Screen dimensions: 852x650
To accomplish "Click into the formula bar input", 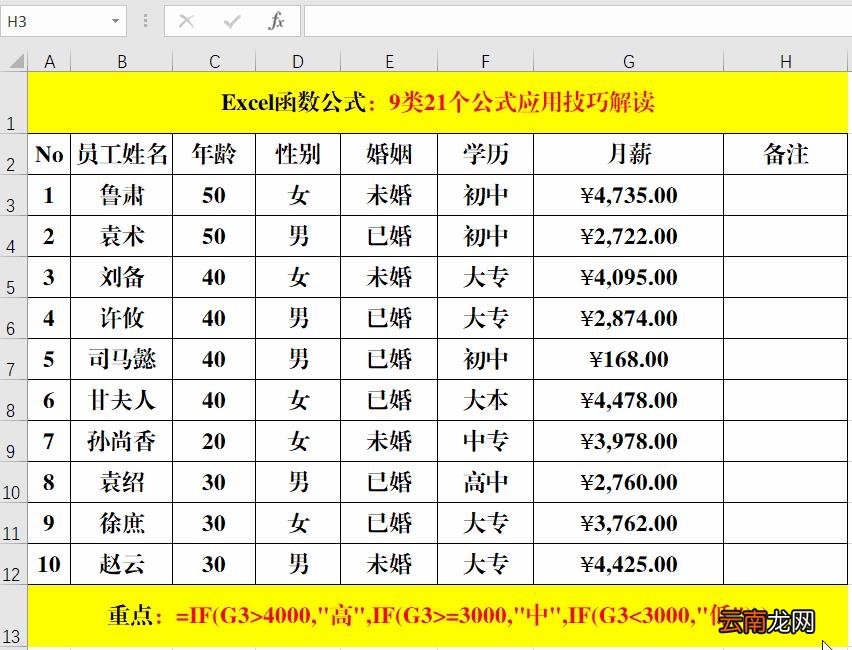I will click(577, 21).
